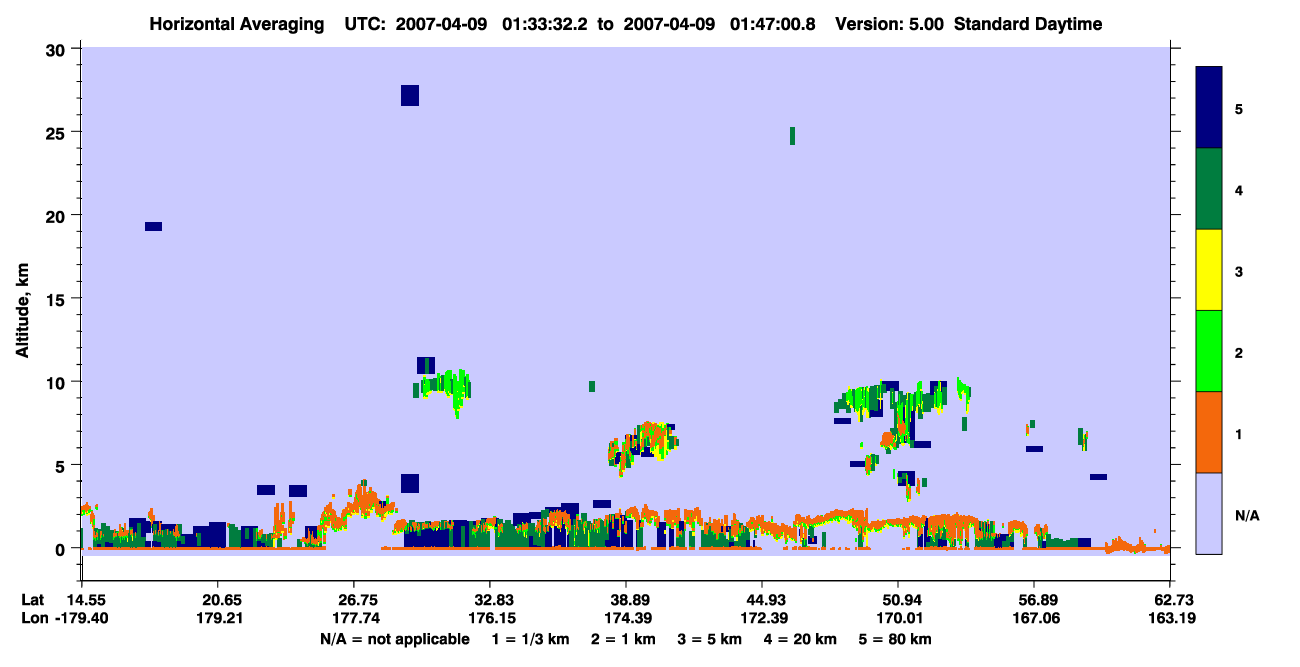Viewport: 1300px width, 667px height.
Task: Click the dark blue block near 27 km altitude
Action: tap(409, 95)
